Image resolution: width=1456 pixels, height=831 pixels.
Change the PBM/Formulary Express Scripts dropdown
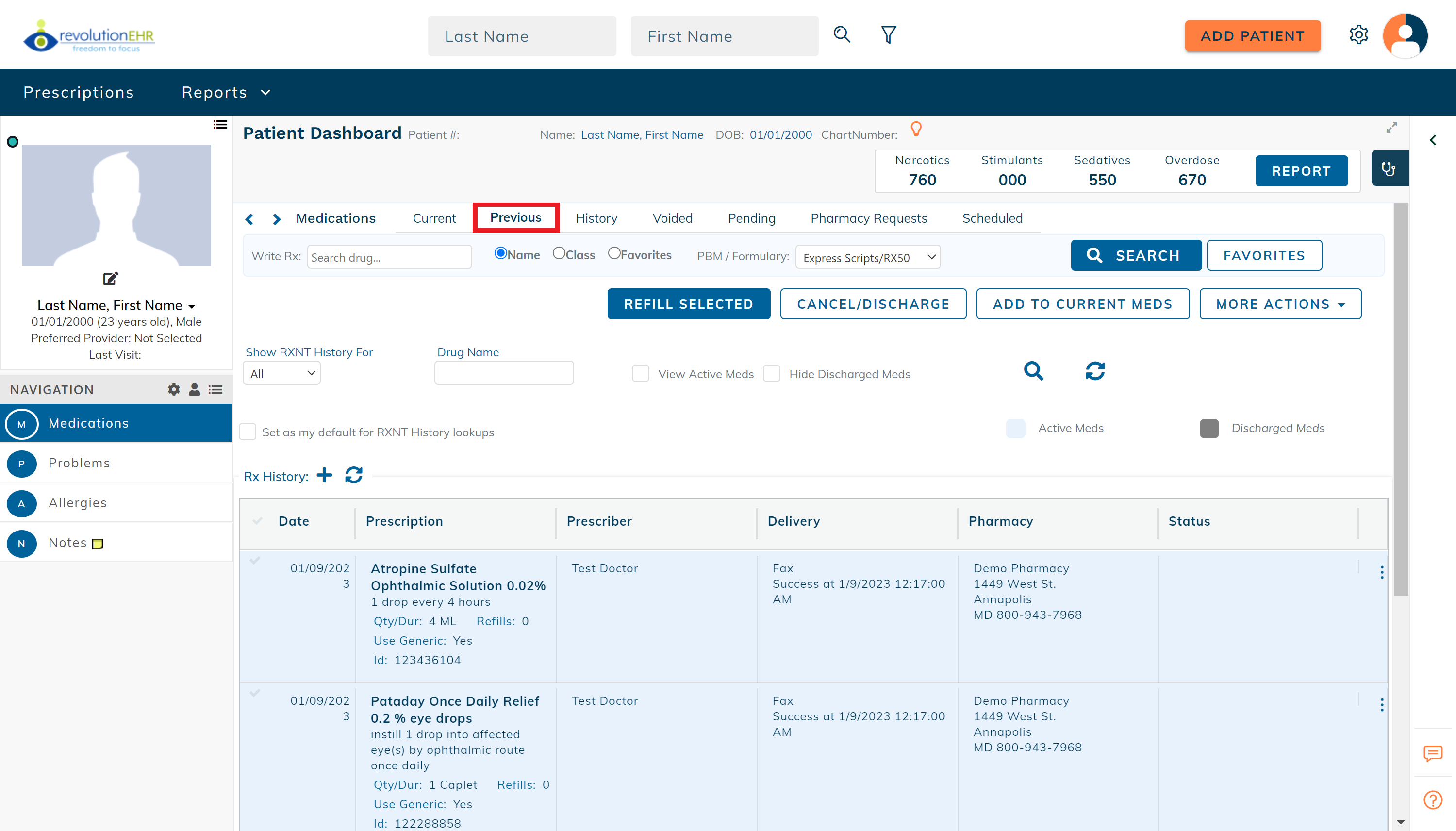click(x=868, y=257)
